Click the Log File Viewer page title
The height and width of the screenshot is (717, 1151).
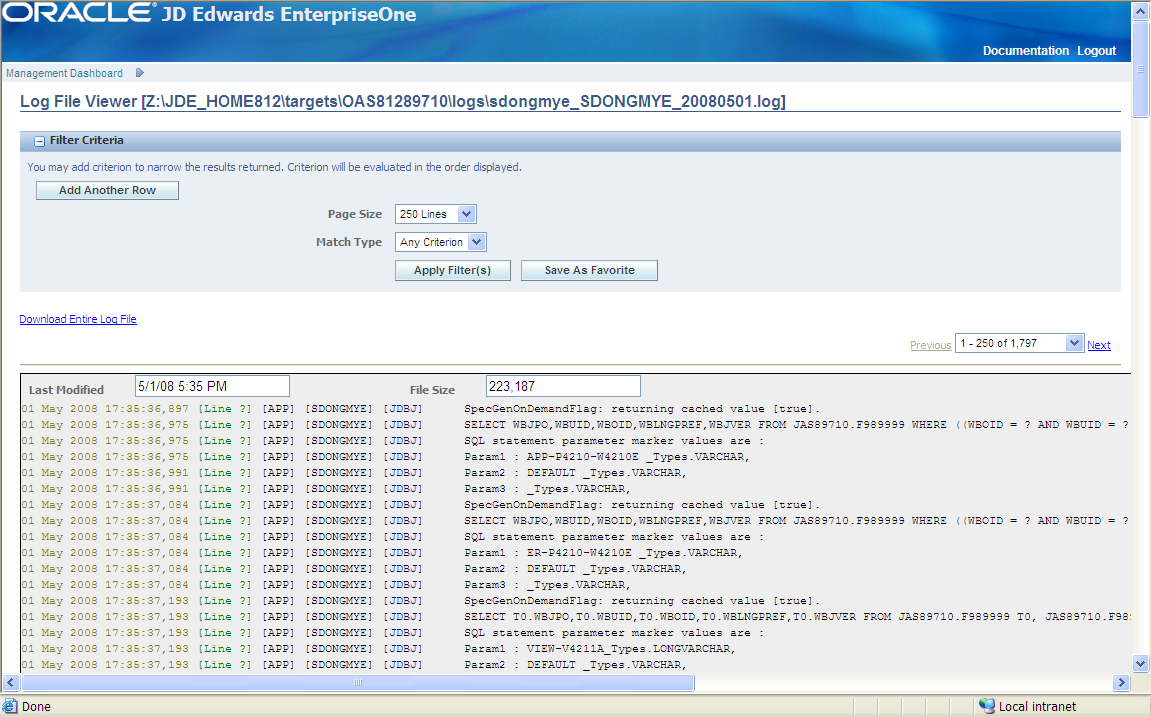pos(402,101)
